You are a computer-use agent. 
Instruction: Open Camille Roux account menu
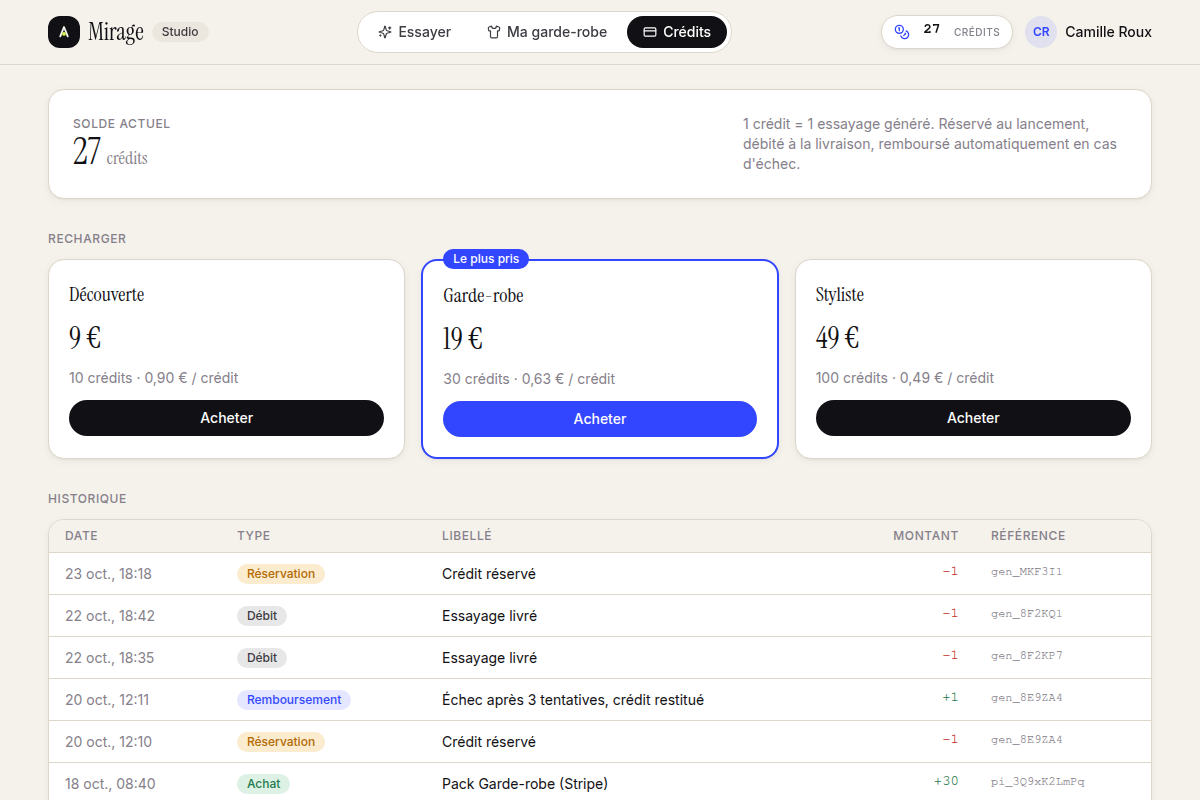click(x=1088, y=32)
